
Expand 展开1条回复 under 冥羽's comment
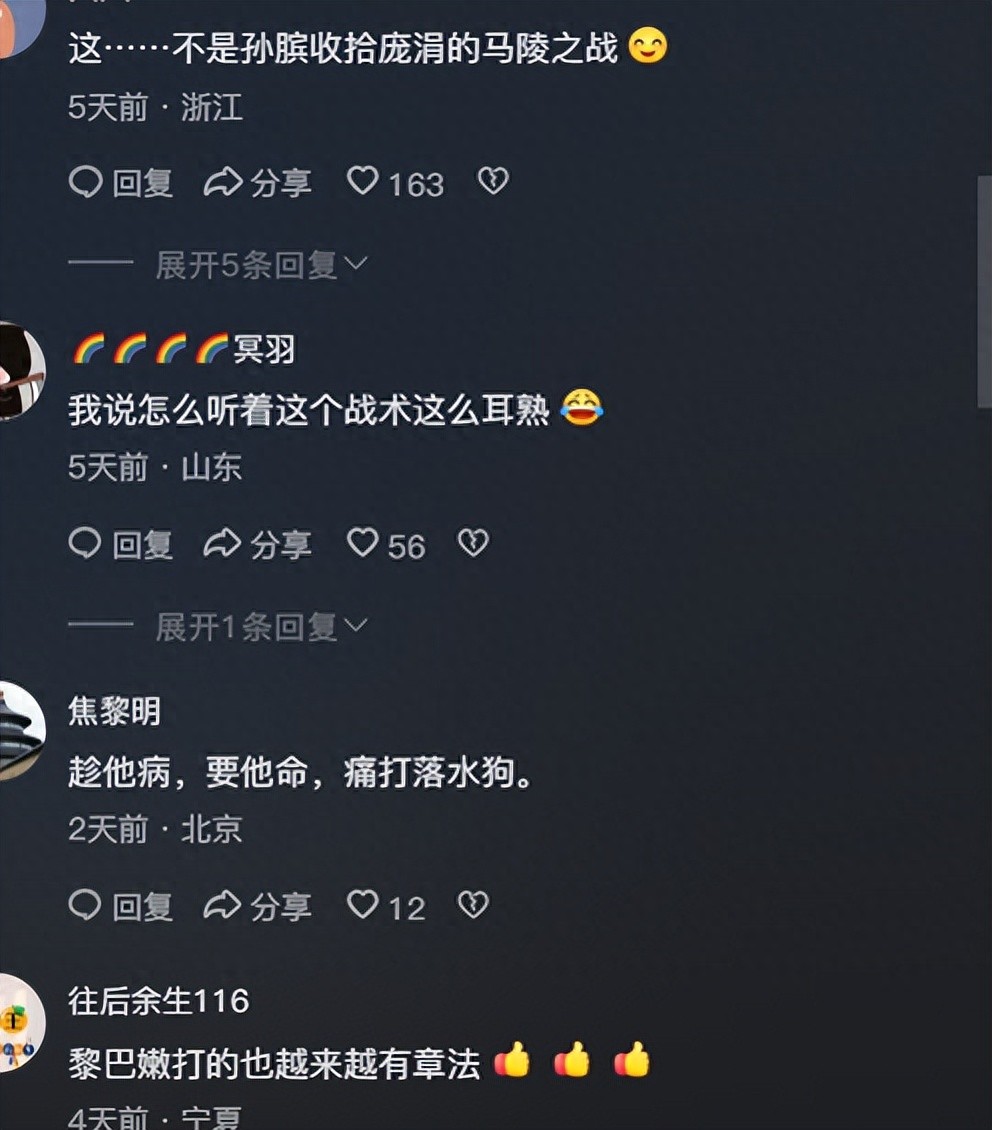pos(262,627)
